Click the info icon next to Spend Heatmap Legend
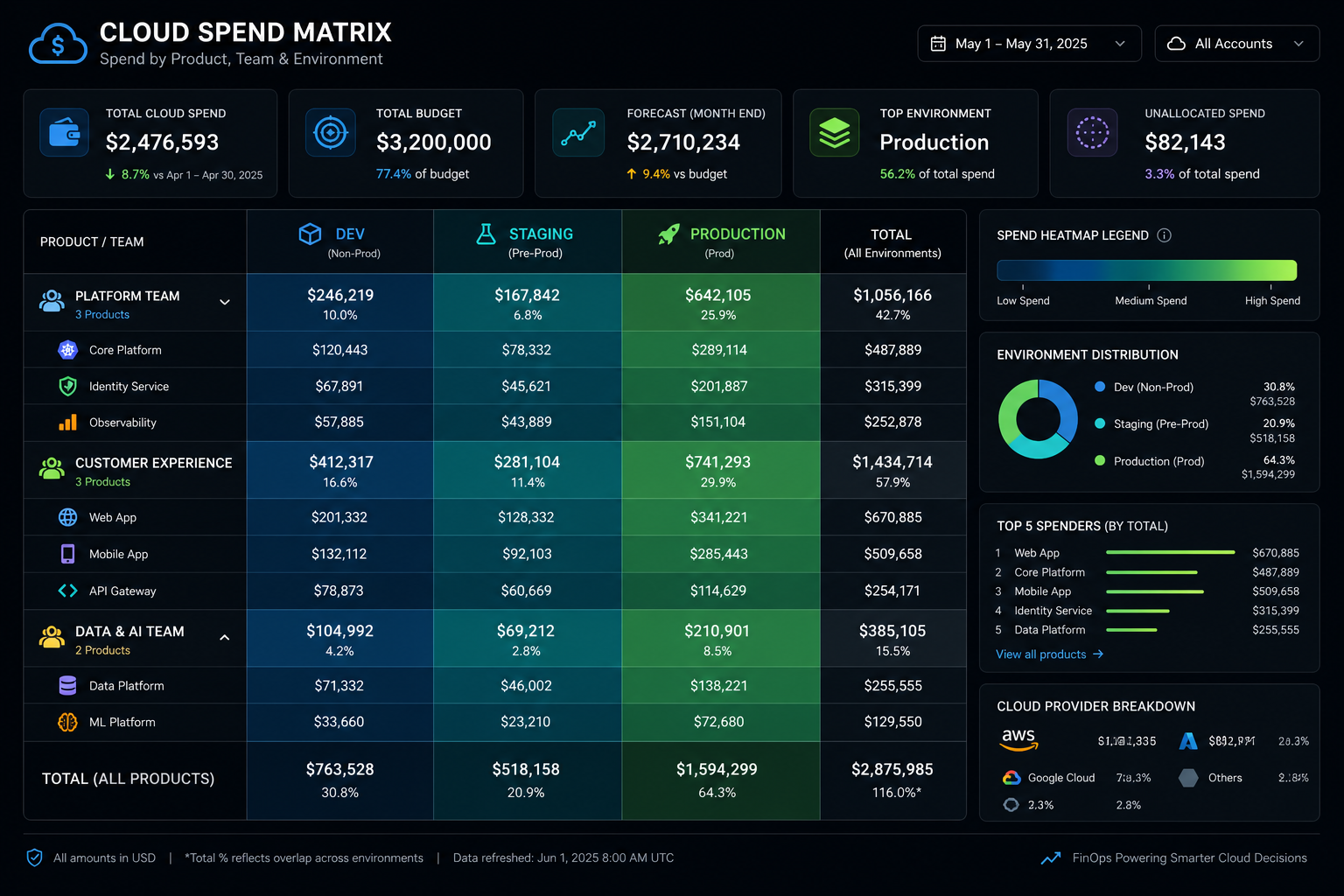The height and width of the screenshot is (896, 1344). [x=1164, y=235]
